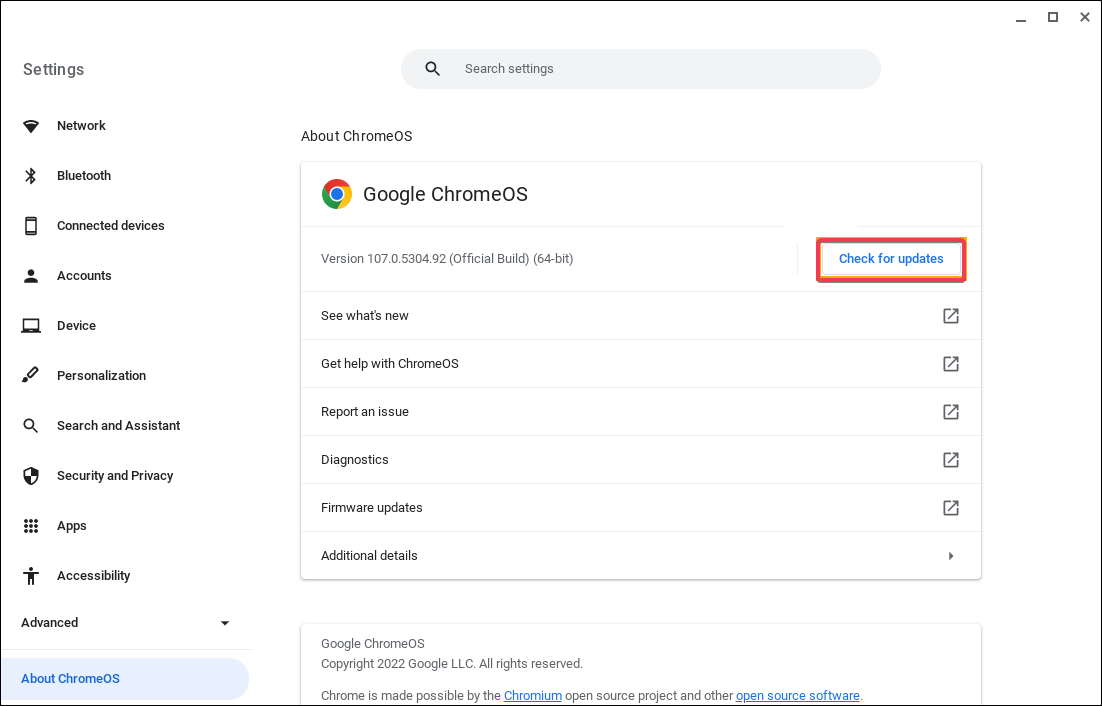Click the Security and Privacy shield icon
The height and width of the screenshot is (706, 1102).
tap(31, 476)
